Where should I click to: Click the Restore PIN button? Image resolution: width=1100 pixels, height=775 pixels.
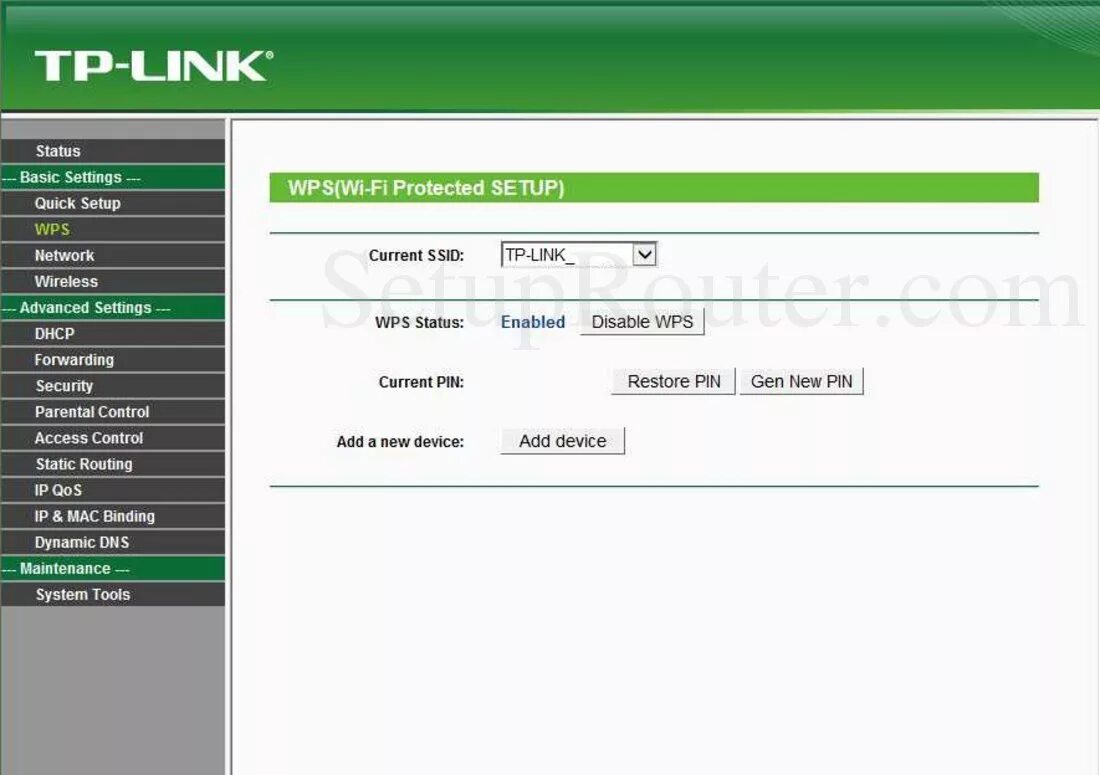click(x=673, y=382)
